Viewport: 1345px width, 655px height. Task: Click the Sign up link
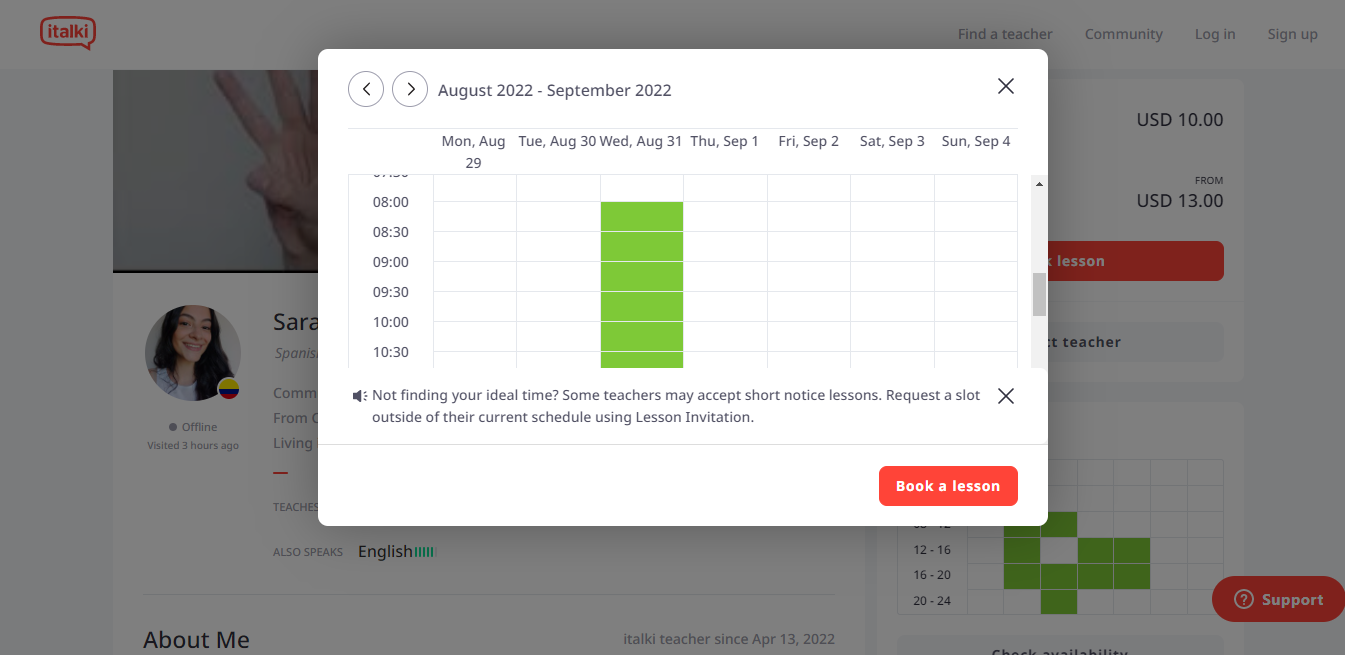coord(1292,34)
